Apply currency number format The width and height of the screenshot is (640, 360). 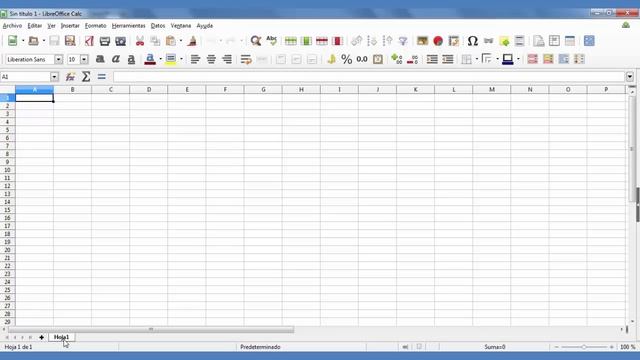pos(331,60)
